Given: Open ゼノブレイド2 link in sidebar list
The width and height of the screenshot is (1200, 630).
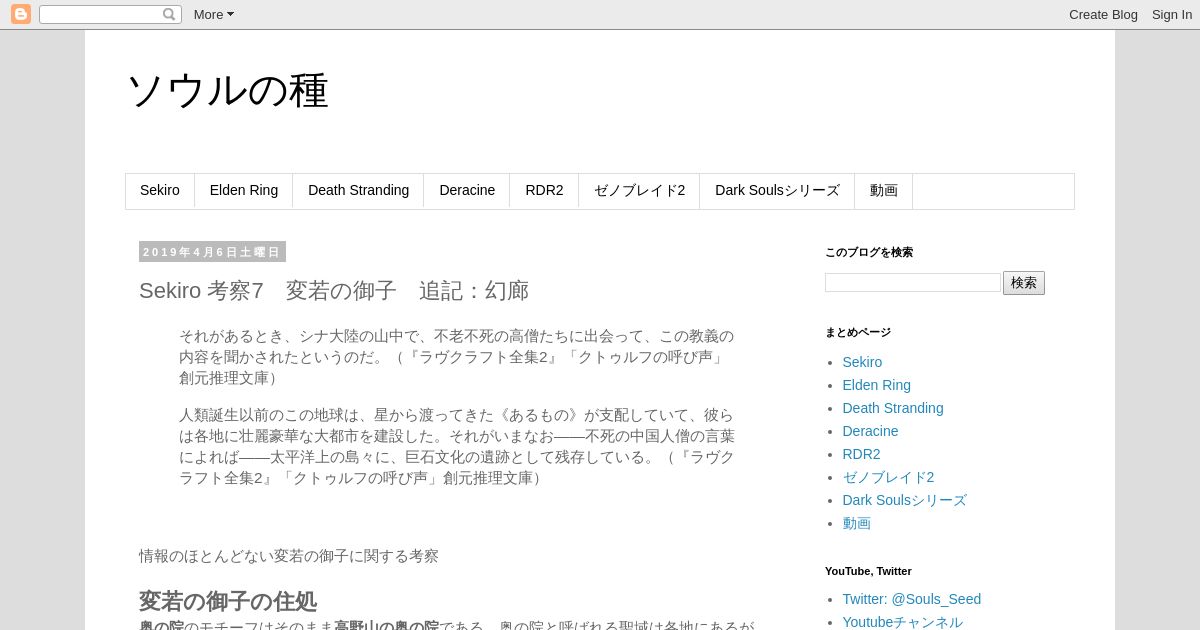Looking at the screenshot, I should [x=888, y=477].
